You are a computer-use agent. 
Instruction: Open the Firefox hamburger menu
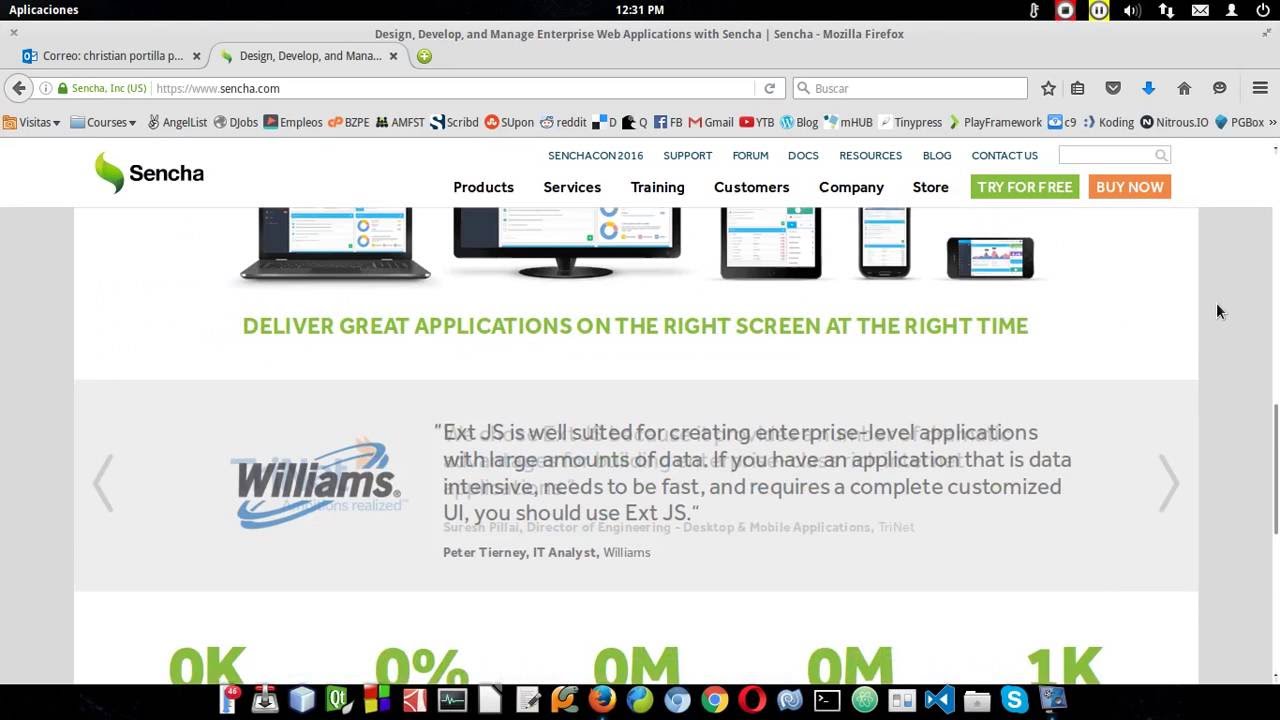coord(1260,88)
